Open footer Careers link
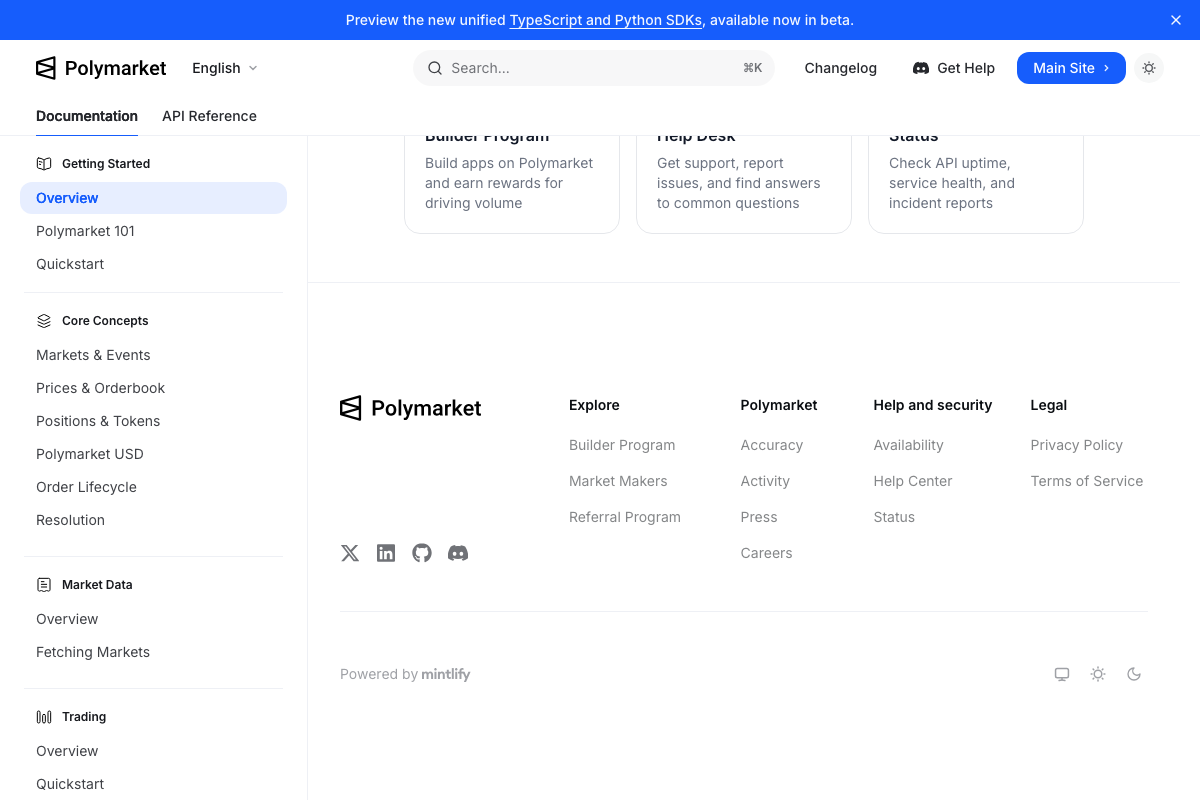The height and width of the screenshot is (800, 1200). 767,553
